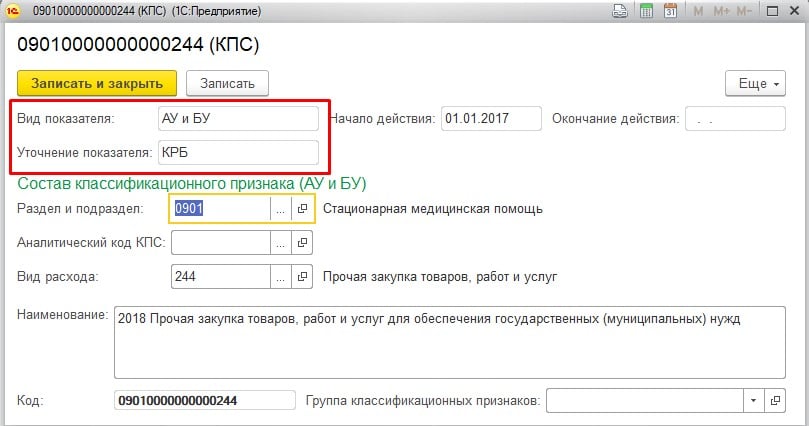Click the Вид показателя field
809x426 pixels.
pyautogui.click(x=238, y=119)
